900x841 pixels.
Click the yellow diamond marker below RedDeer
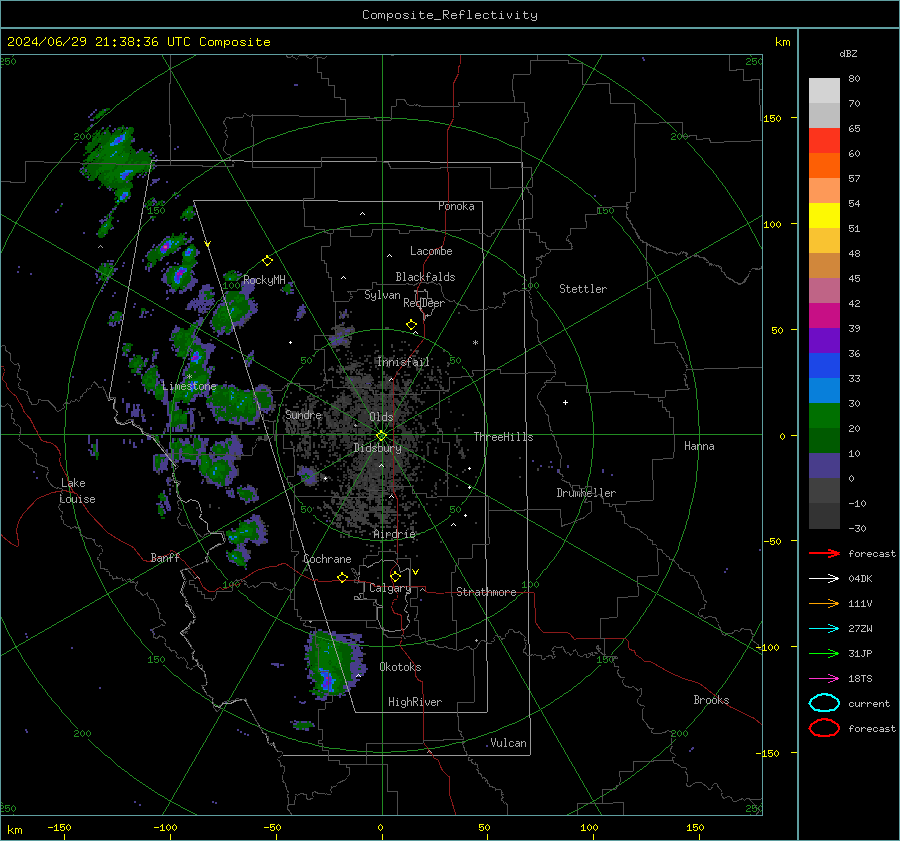coord(412,325)
